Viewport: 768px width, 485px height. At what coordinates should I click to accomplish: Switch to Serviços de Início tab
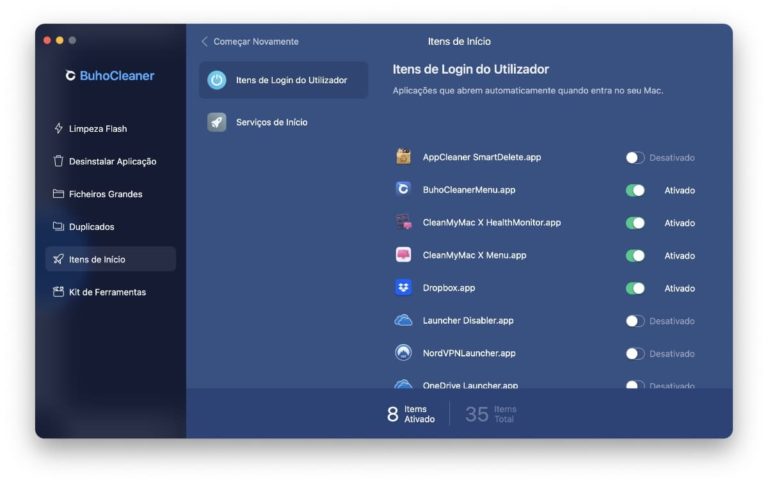pos(271,122)
